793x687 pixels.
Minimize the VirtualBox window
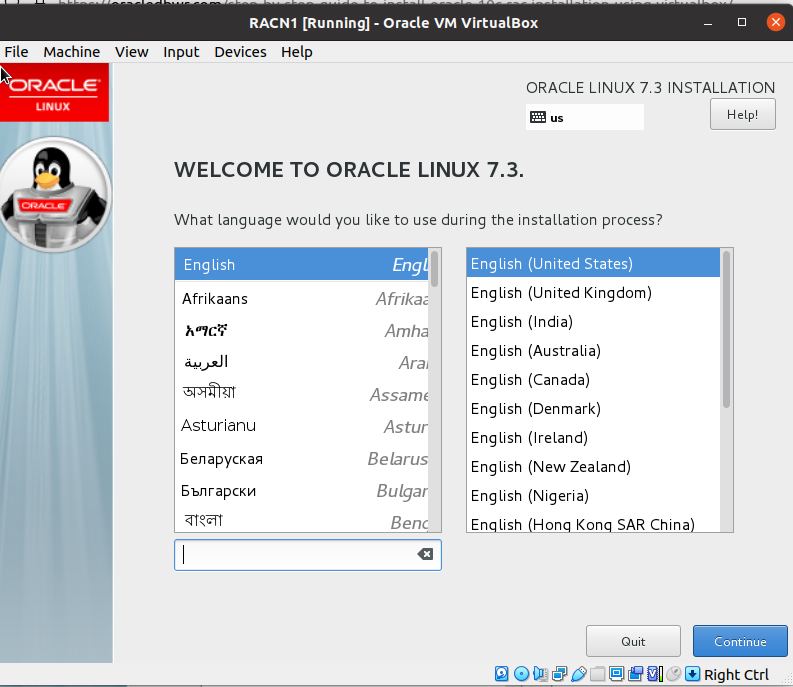708,23
